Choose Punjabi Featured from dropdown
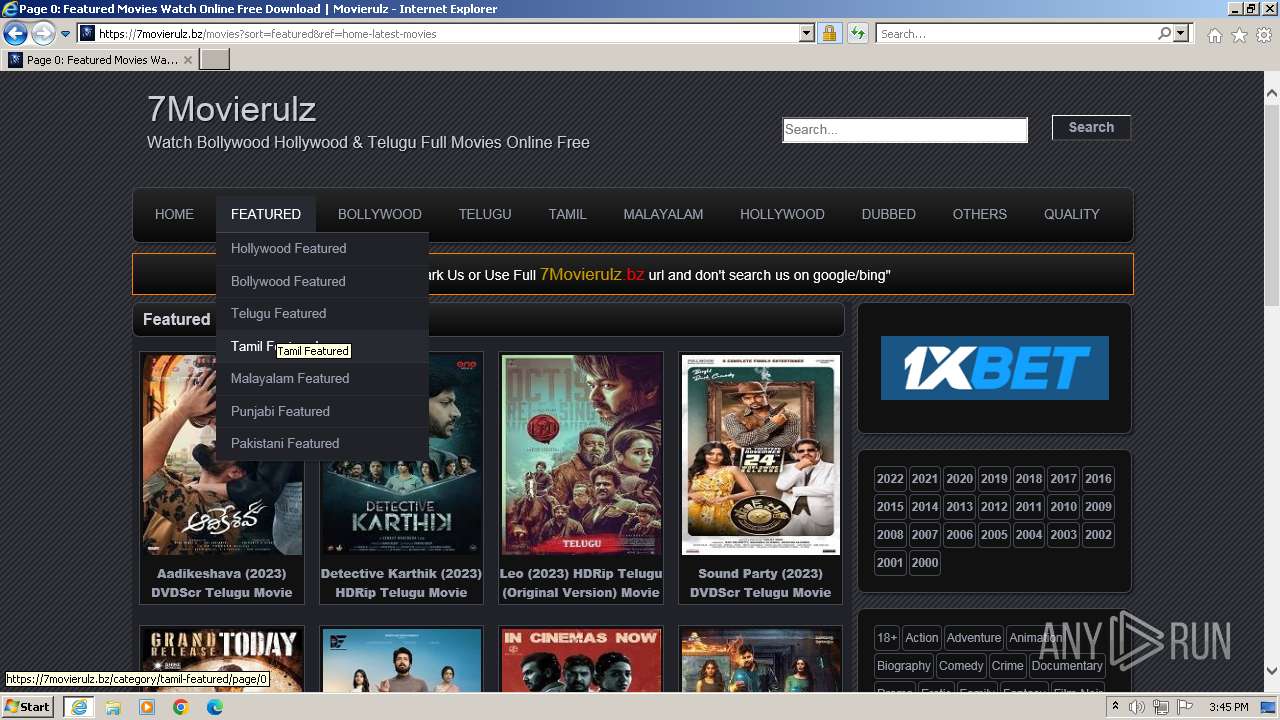 322,411
